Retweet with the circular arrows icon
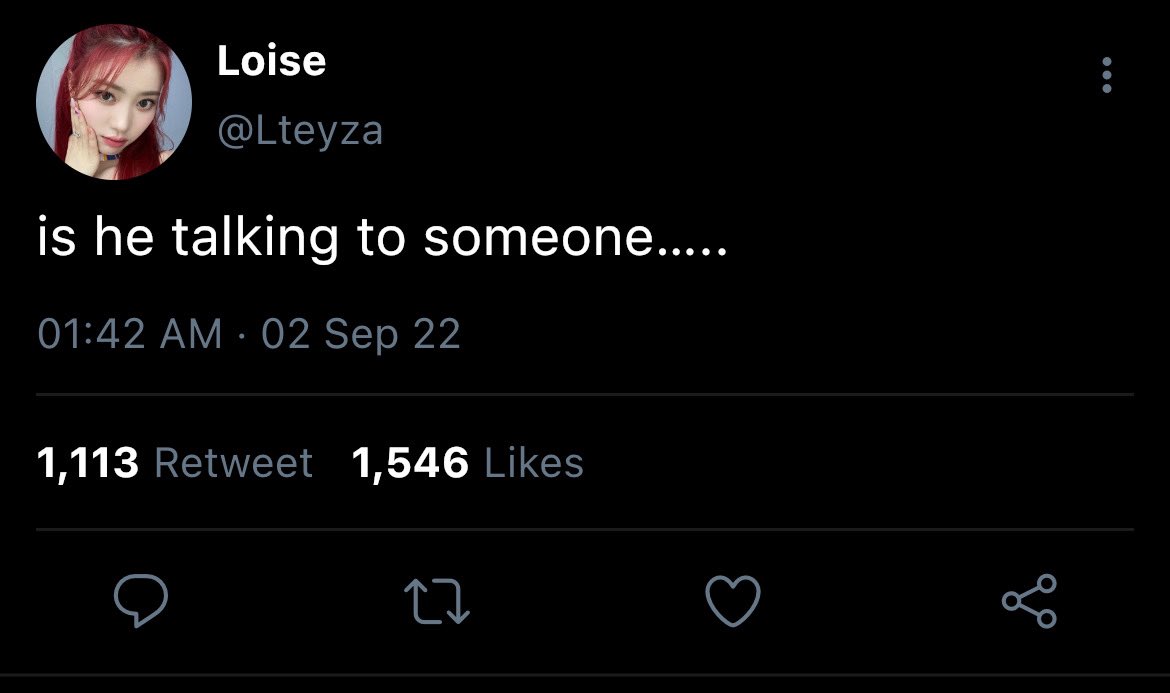The image size is (1170, 693). click(437, 602)
